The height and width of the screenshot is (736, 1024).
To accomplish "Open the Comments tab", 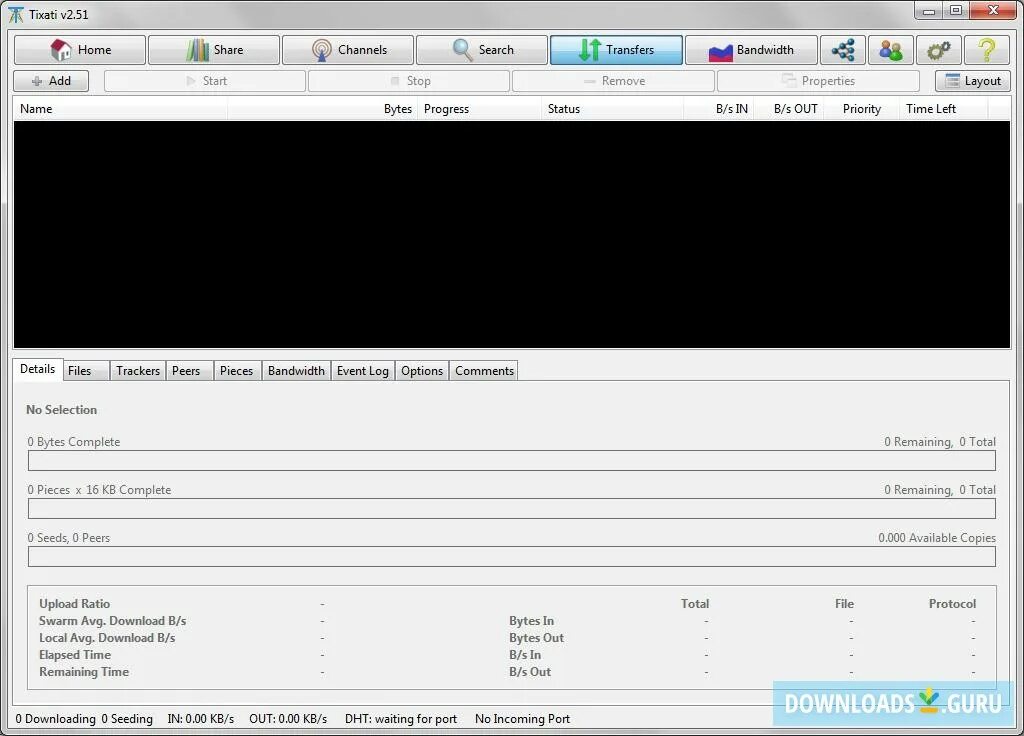I will [x=484, y=371].
